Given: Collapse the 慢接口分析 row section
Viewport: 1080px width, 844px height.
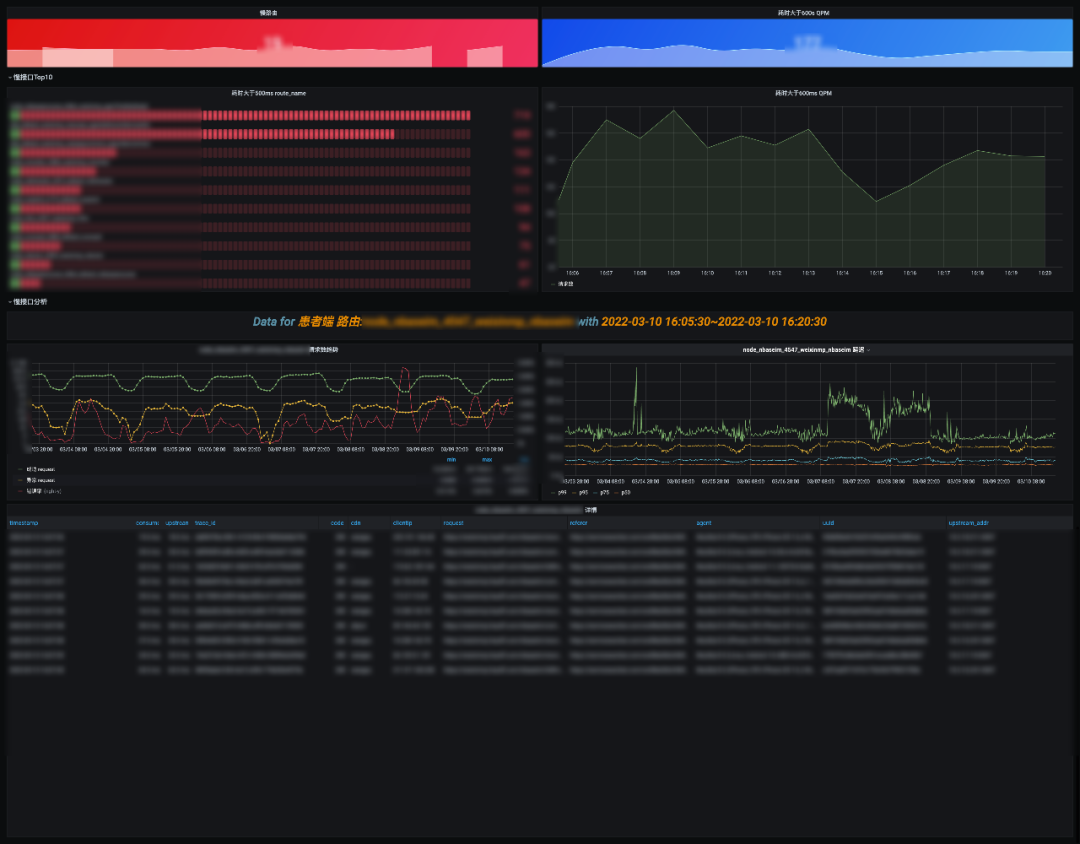Looking at the screenshot, I should [30, 301].
